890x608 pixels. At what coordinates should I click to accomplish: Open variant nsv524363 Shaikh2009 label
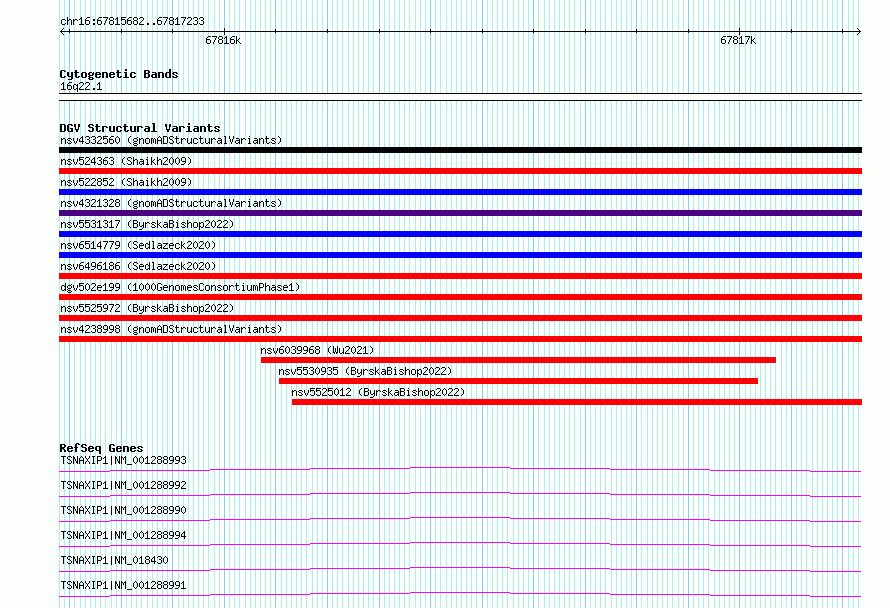(x=126, y=161)
